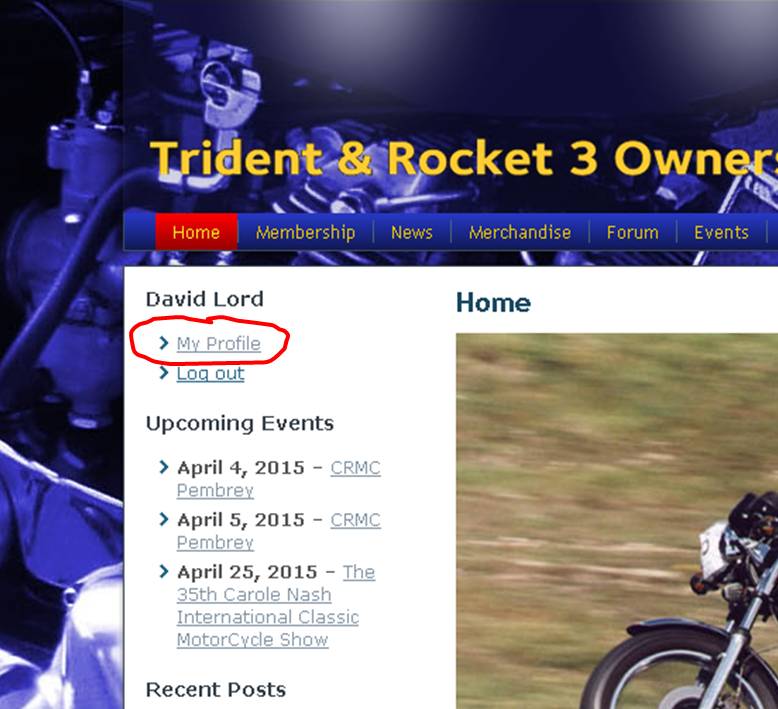Click the chevron beside My Profile
The image size is (778, 709).
pos(164,343)
